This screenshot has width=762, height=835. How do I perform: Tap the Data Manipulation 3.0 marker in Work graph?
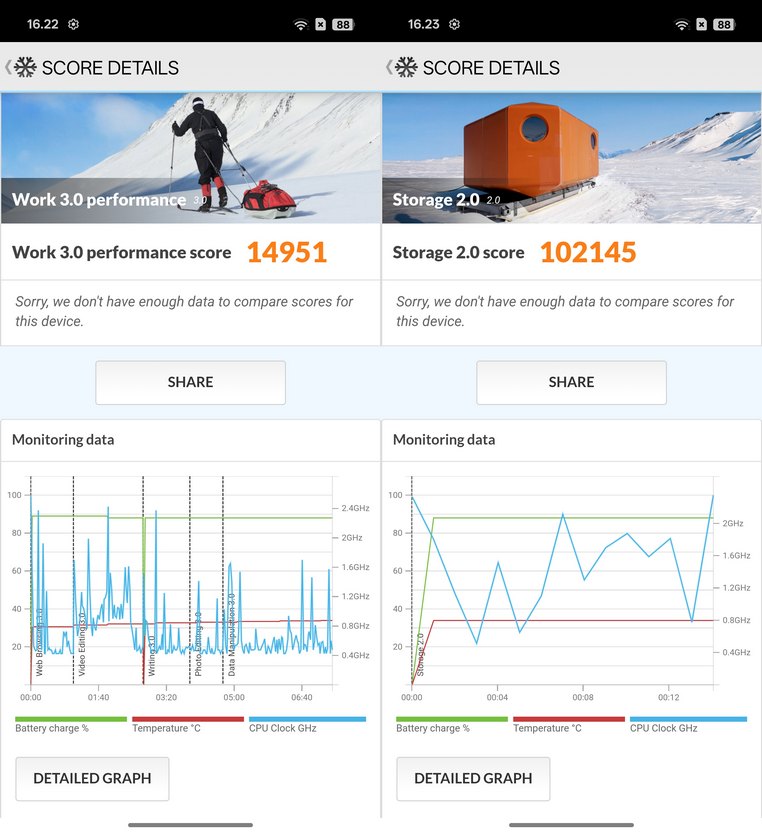click(x=232, y=635)
